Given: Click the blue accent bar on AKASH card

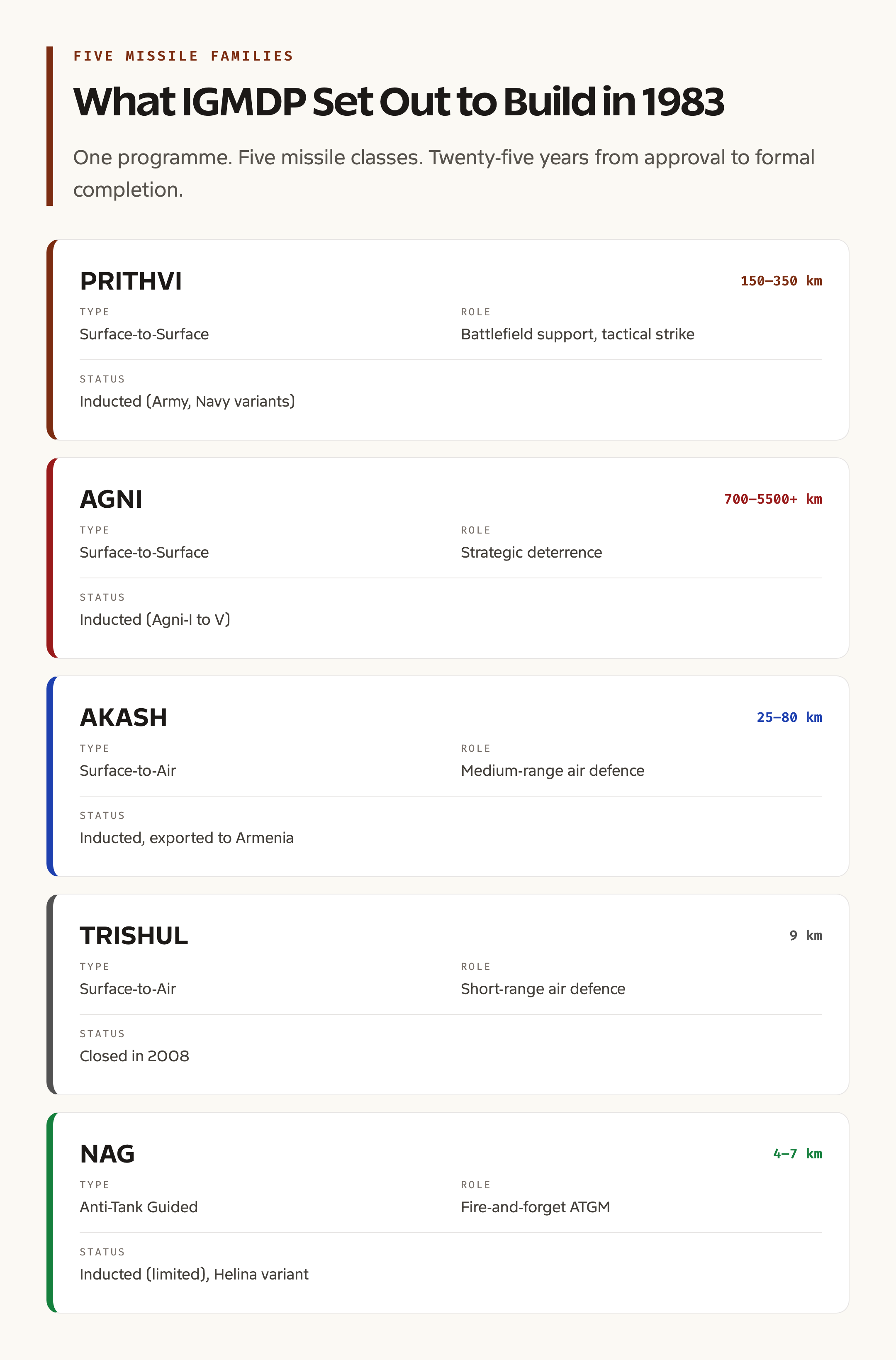Looking at the screenshot, I should point(50,776).
